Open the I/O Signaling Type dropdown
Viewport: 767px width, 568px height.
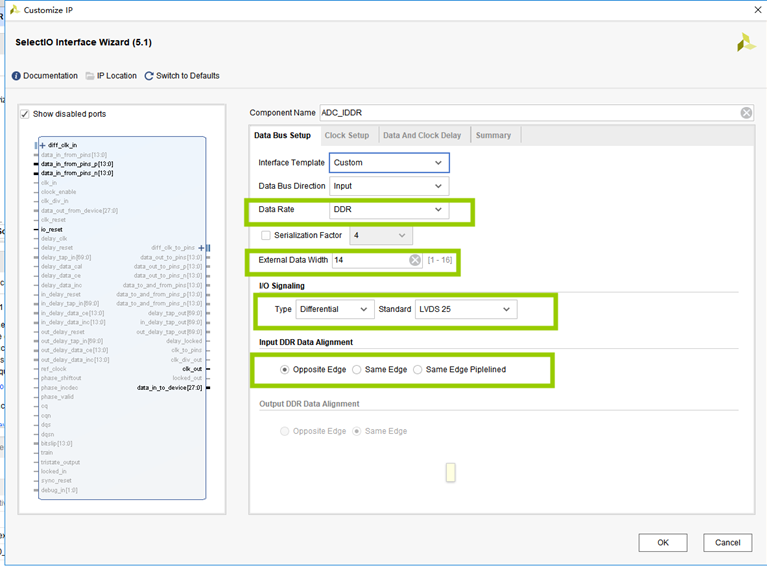click(335, 309)
